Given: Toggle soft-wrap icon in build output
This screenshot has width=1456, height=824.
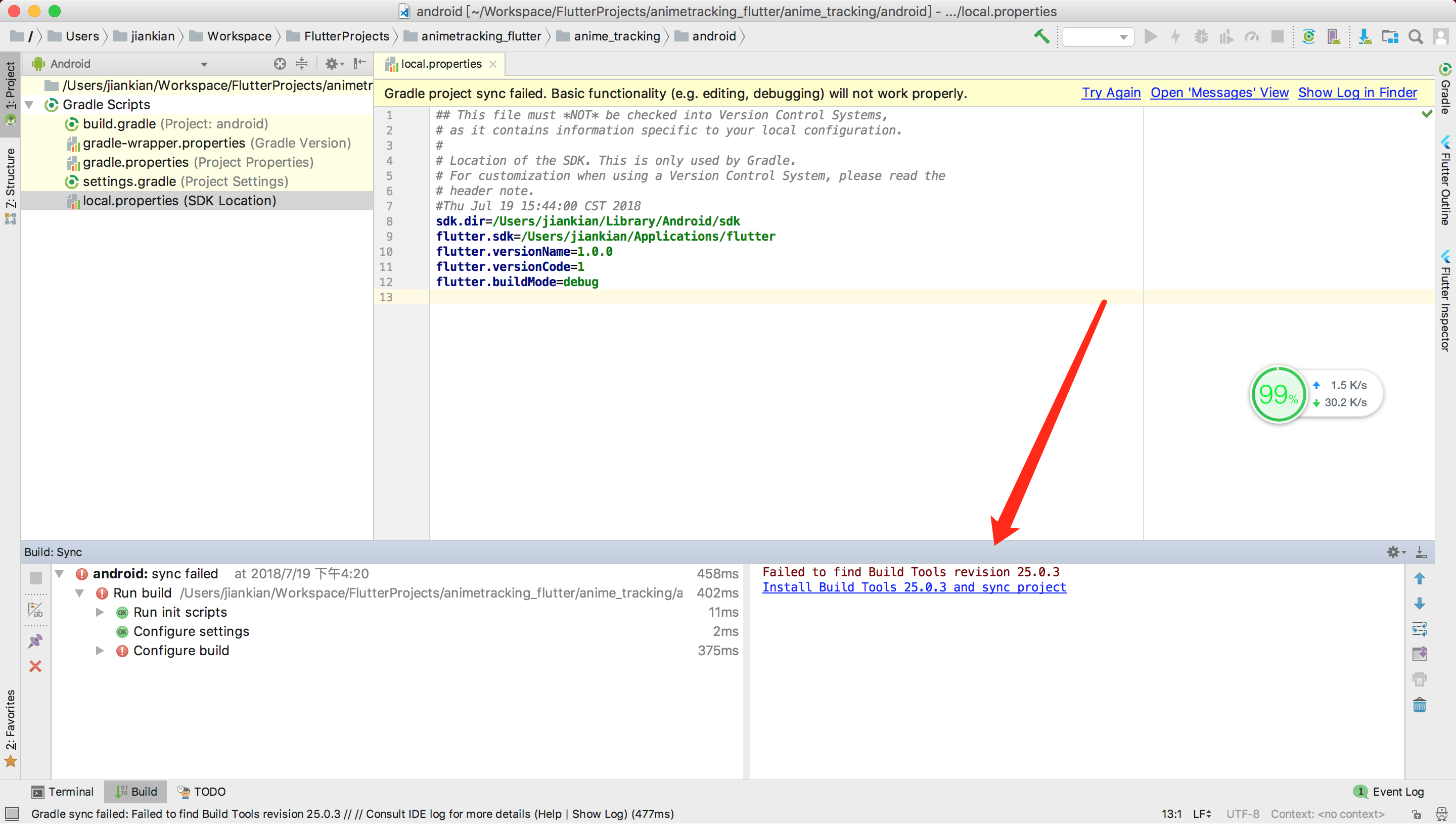Looking at the screenshot, I should pos(1419,628).
